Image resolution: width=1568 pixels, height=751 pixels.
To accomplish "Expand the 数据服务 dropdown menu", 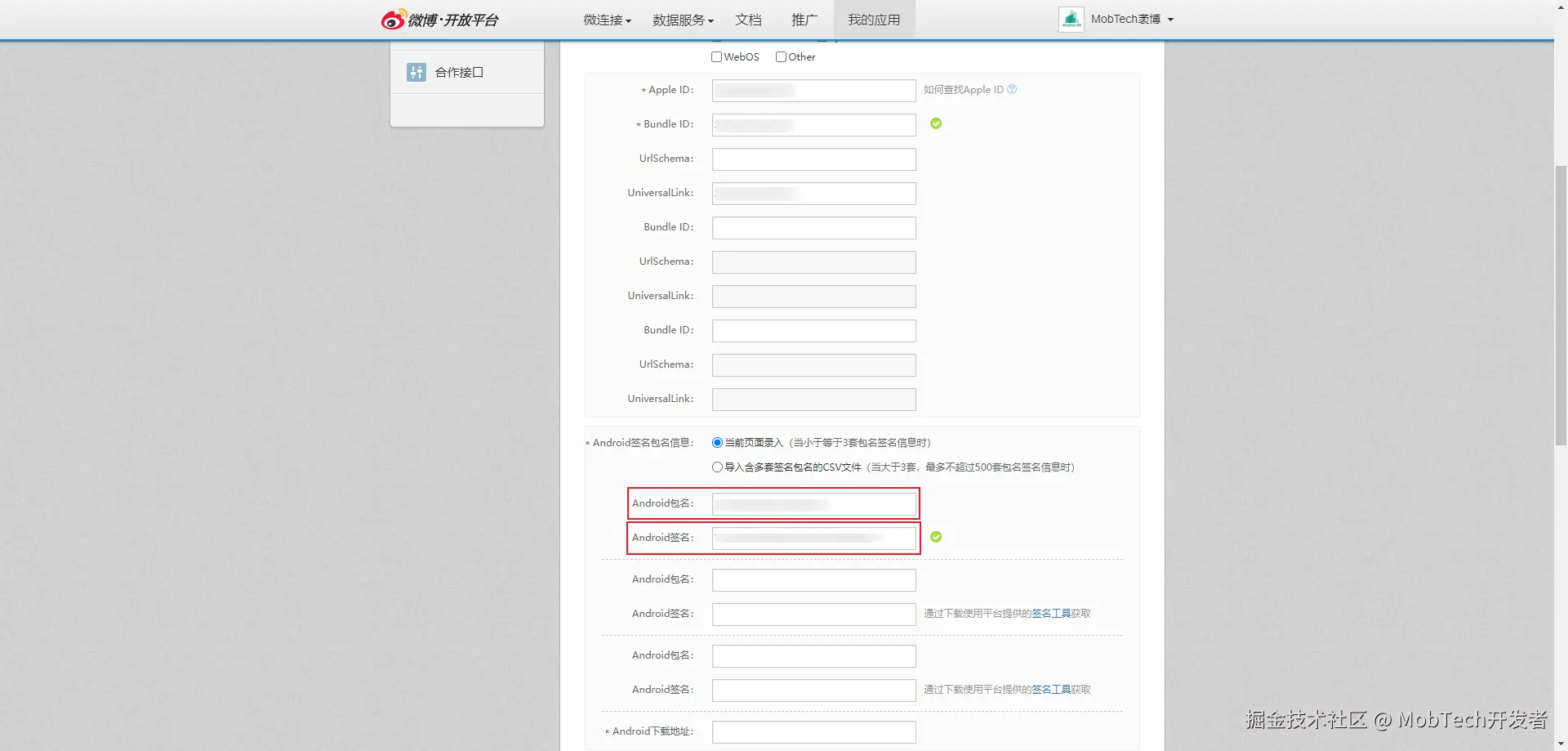I will pyautogui.click(x=683, y=20).
